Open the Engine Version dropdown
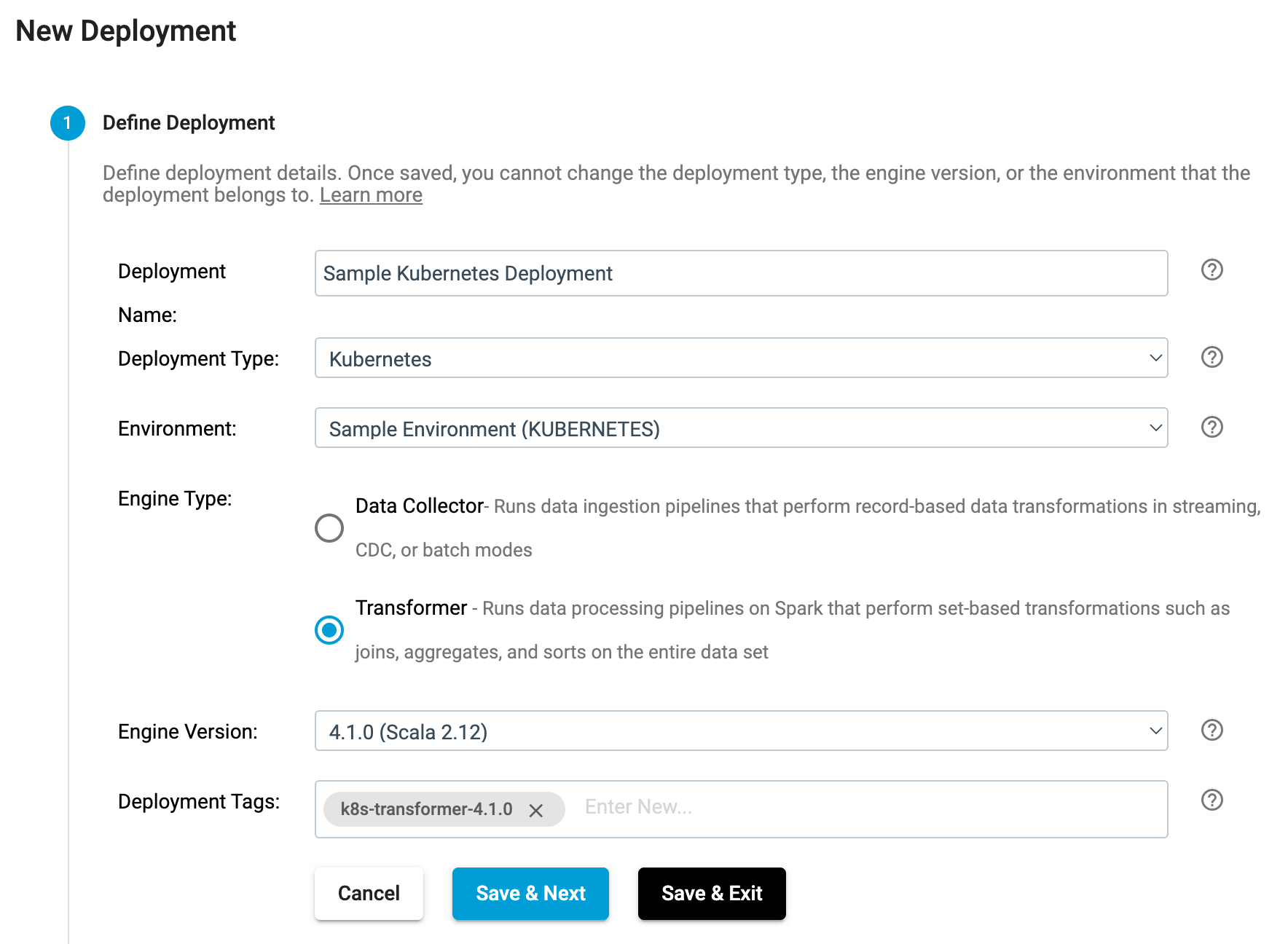This screenshot has width=1288, height=944. [741, 731]
